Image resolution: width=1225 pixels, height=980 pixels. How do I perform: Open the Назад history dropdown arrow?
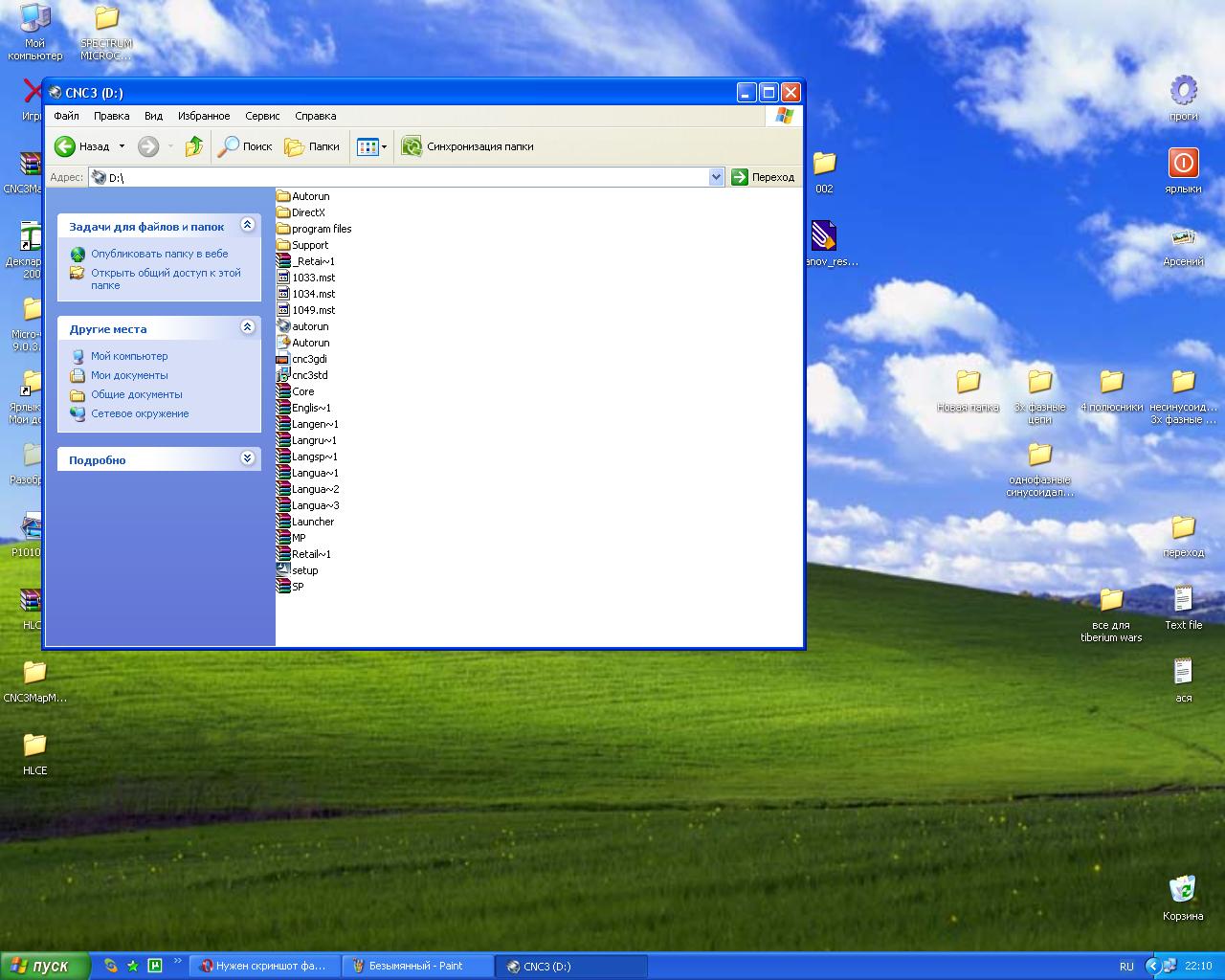[122, 146]
